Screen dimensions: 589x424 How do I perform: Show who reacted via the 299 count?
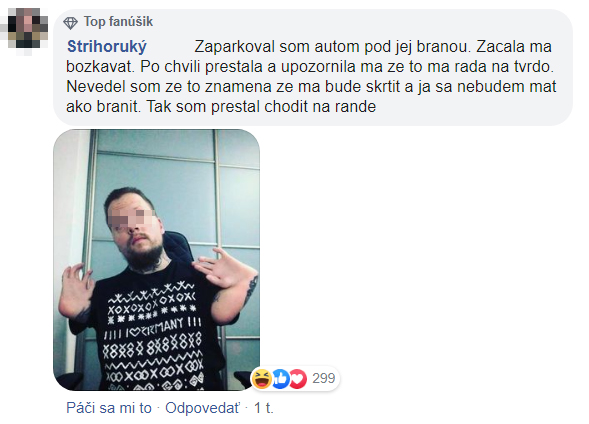click(323, 378)
